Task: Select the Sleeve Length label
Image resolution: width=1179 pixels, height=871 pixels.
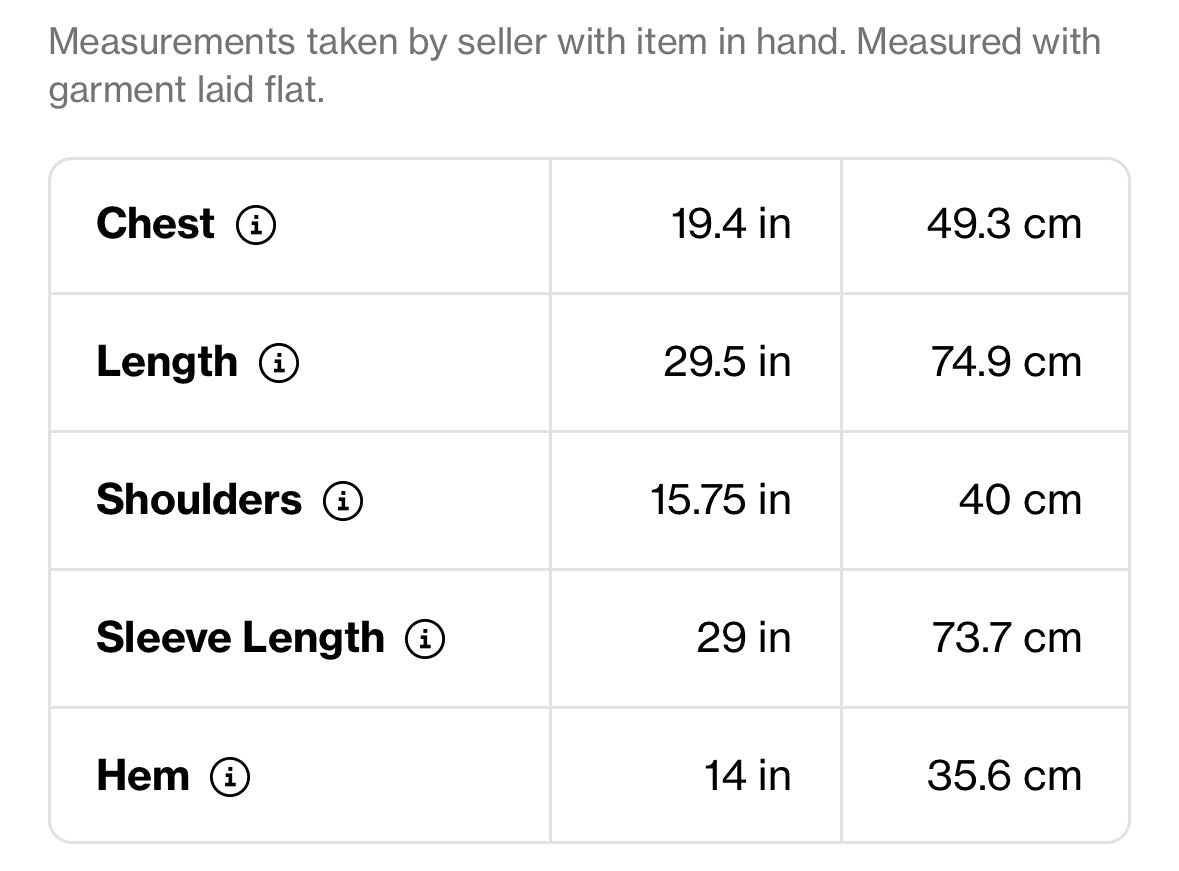Action: [241, 639]
